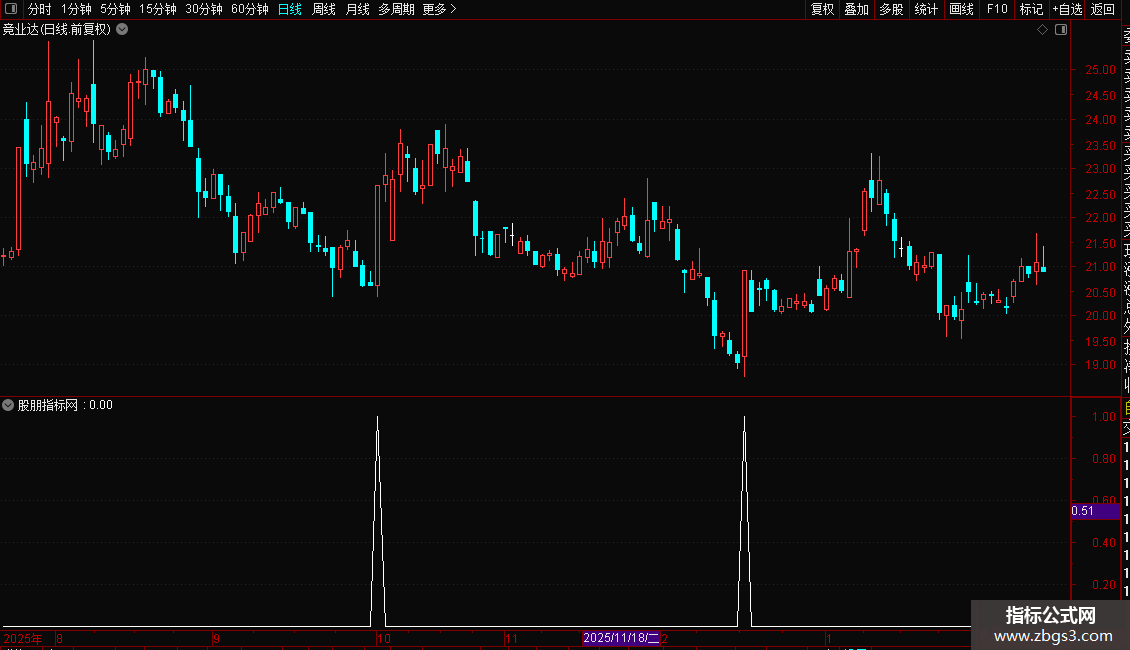Image resolution: width=1130 pixels, height=650 pixels.
Task: Click the 1.00 indicator axis label
Action: point(1104,417)
